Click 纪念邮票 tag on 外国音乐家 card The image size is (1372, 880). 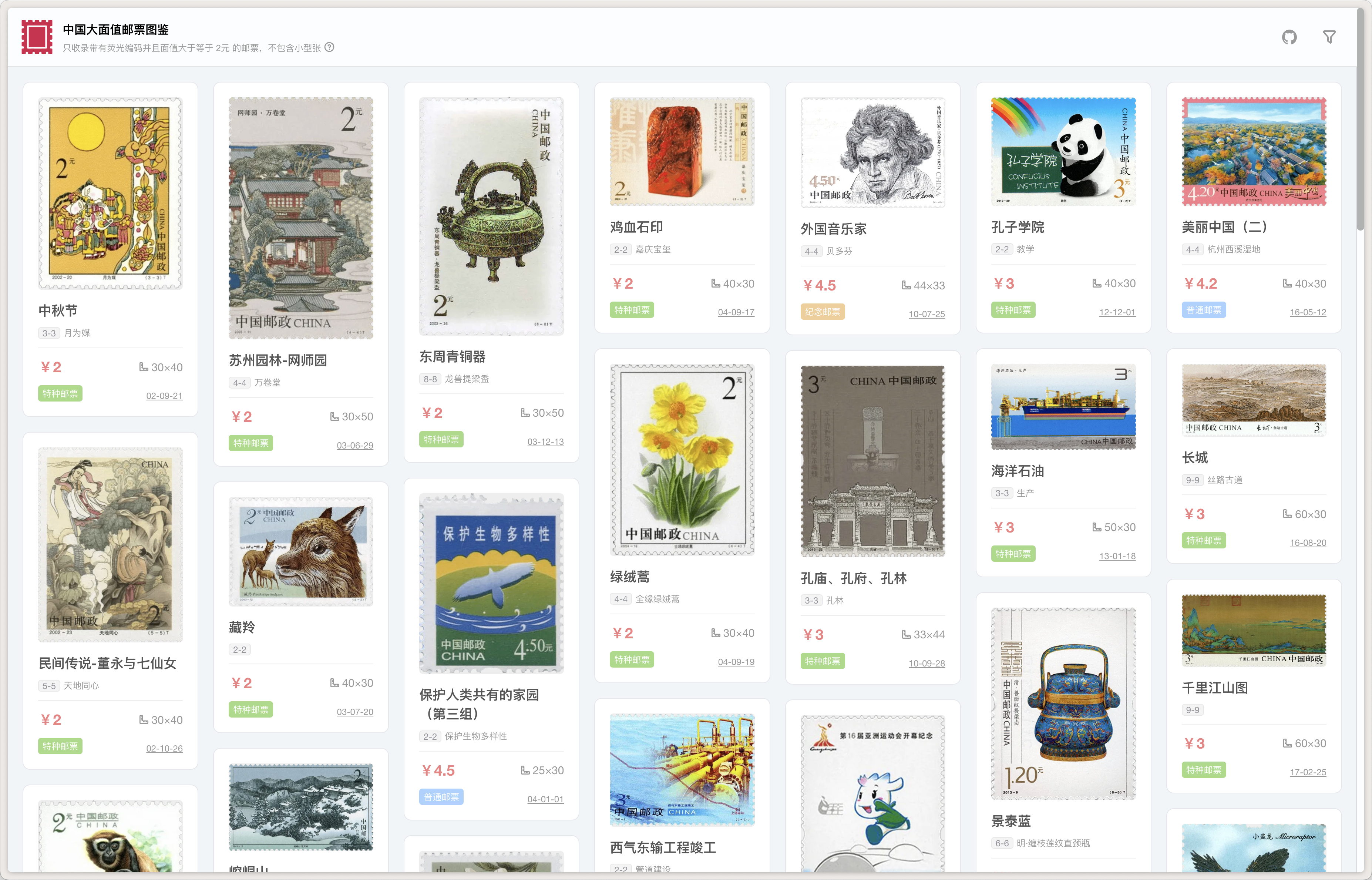pos(823,312)
